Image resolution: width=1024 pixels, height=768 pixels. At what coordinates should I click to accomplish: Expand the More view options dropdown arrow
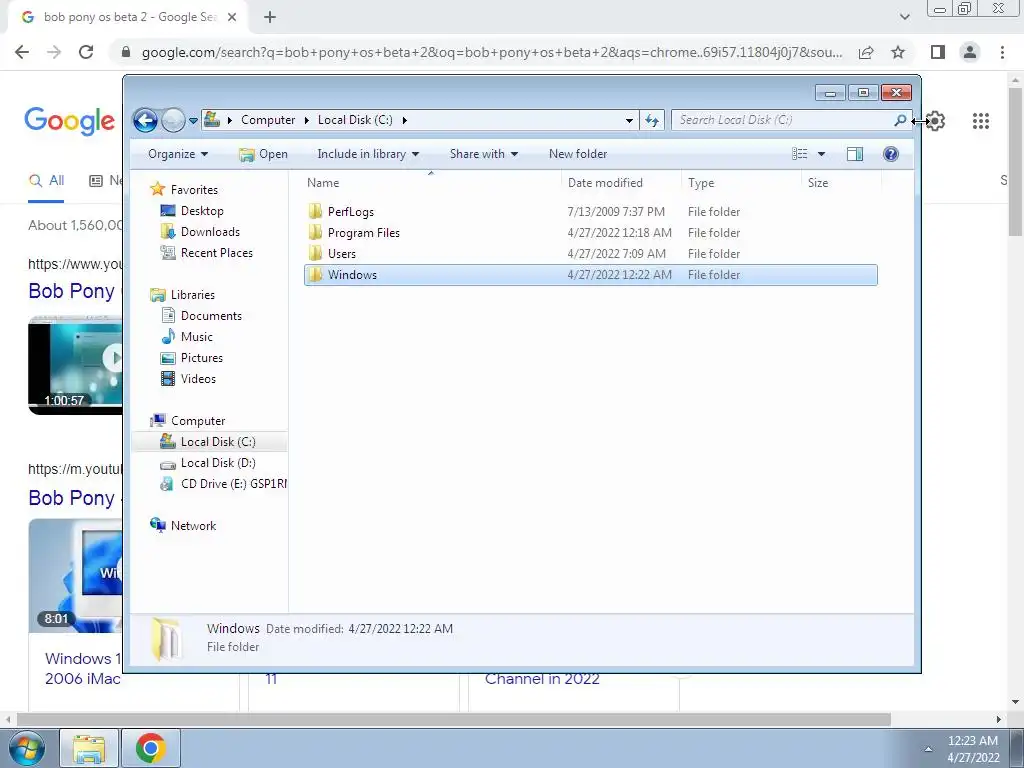click(822, 154)
